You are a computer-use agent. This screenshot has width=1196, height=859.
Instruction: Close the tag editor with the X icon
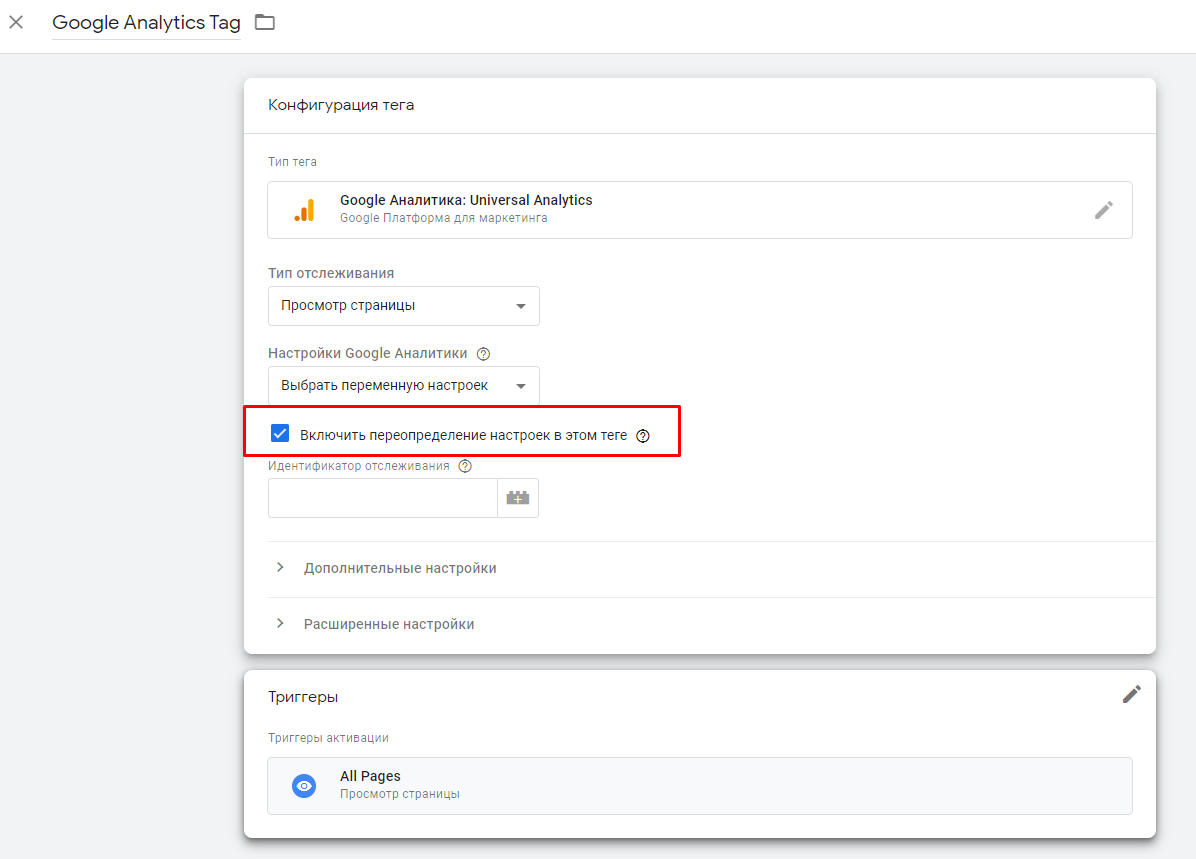click(16, 22)
